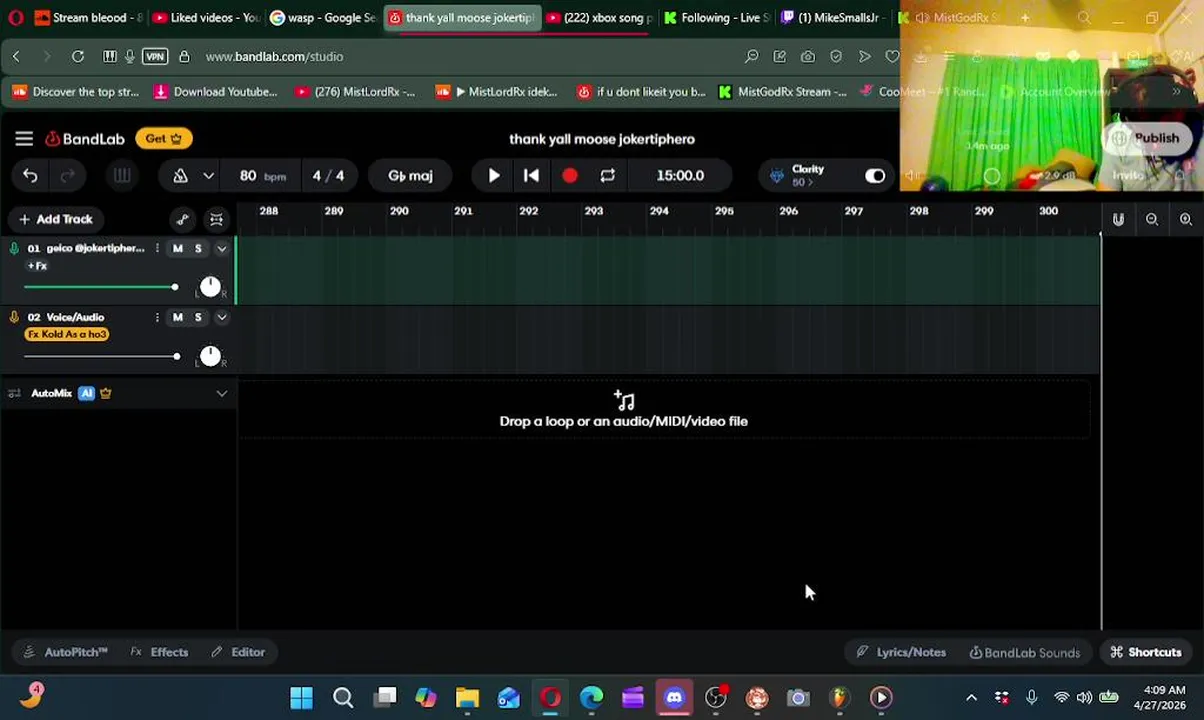The image size is (1204, 720).
Task: Click the Publish button
Action: coord(1147,138)
